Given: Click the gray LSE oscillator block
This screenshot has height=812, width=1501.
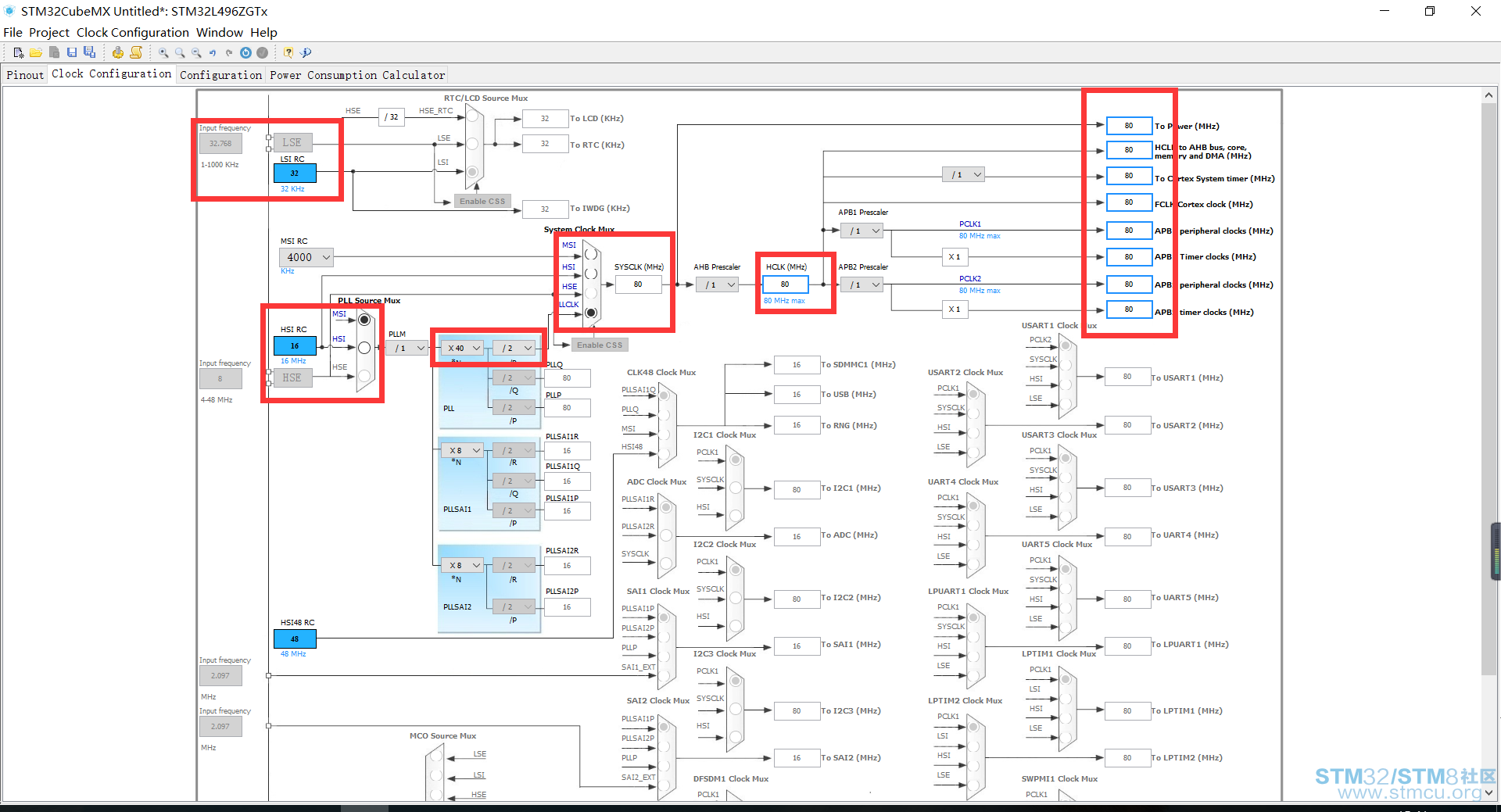Looking at the screenshot, I should coord(292,142).
